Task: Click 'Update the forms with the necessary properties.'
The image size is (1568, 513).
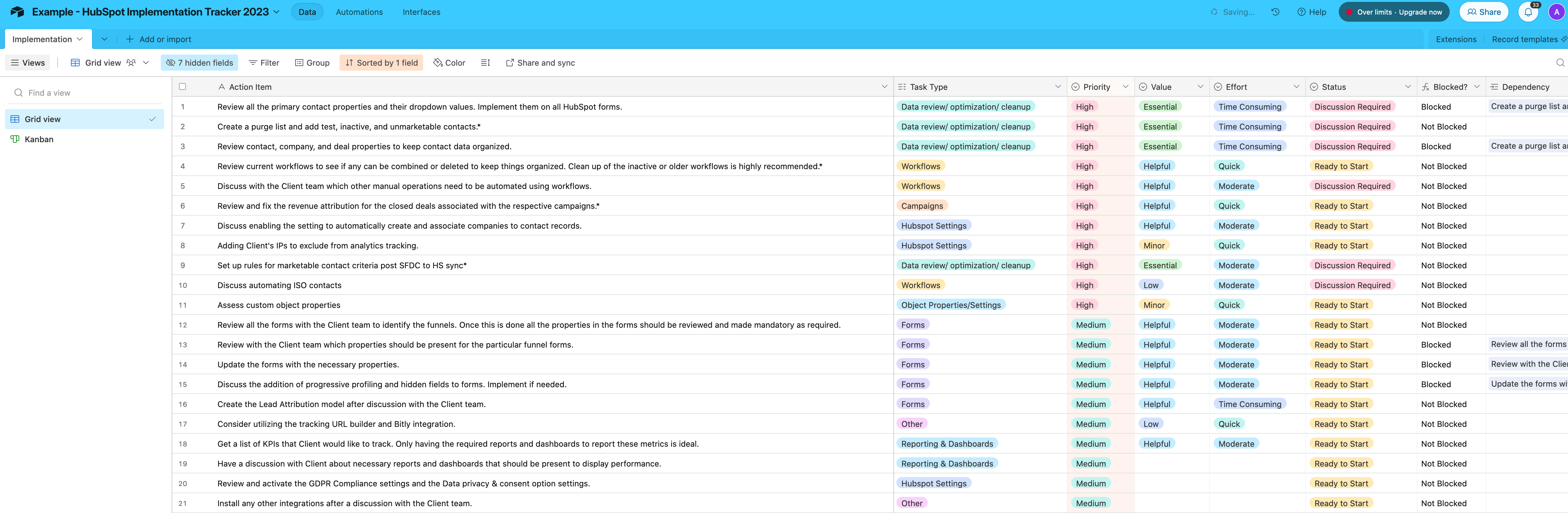Action: pyautogui.click(x=308, y=365)
